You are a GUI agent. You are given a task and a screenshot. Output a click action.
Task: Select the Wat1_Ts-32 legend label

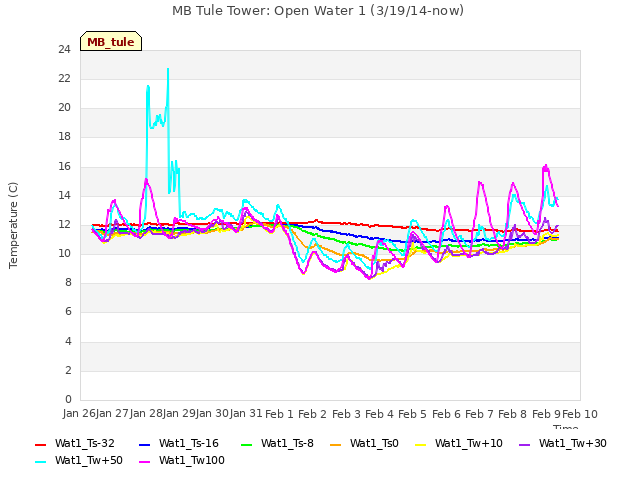point(85,443)
